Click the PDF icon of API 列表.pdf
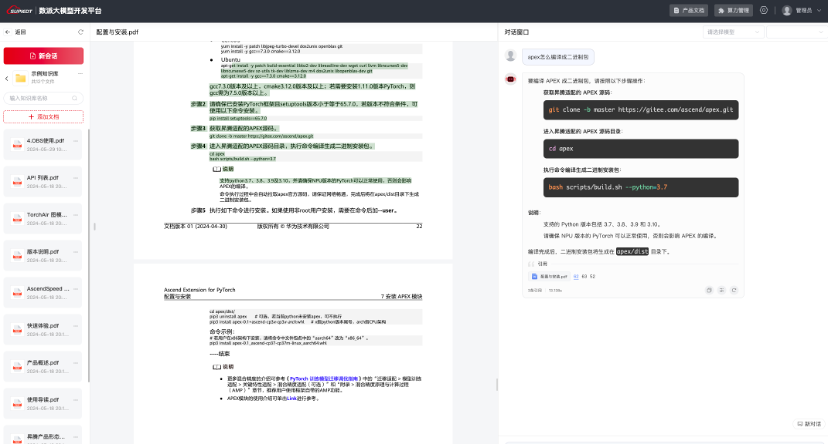 tap(17, 182)
